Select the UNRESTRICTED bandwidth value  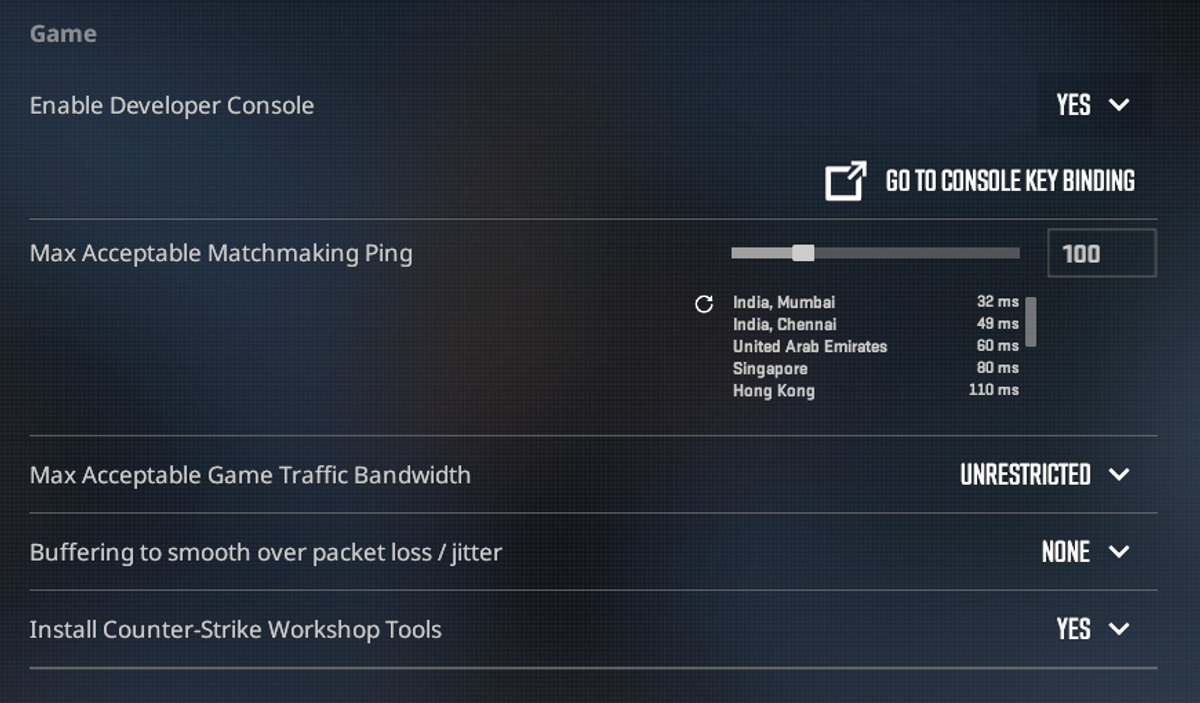[1025, 474]
